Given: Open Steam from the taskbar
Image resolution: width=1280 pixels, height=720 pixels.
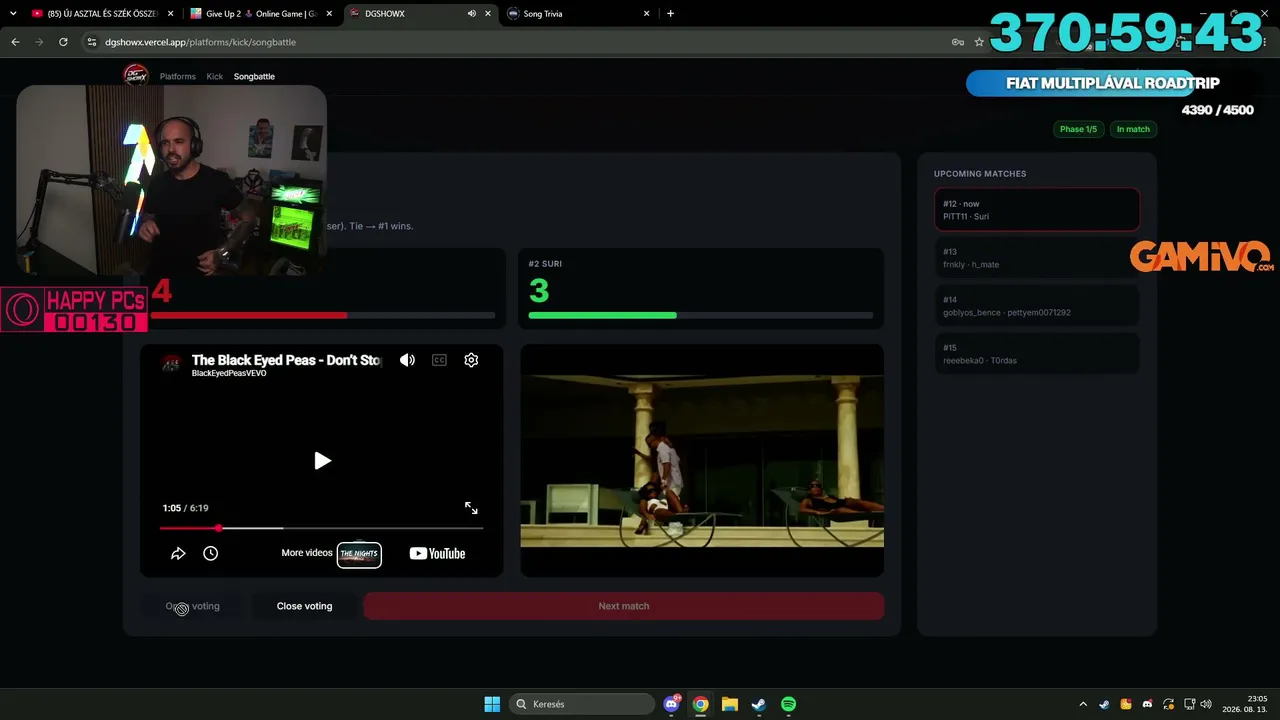Looking at the screenshot, I should click(759, 704).
